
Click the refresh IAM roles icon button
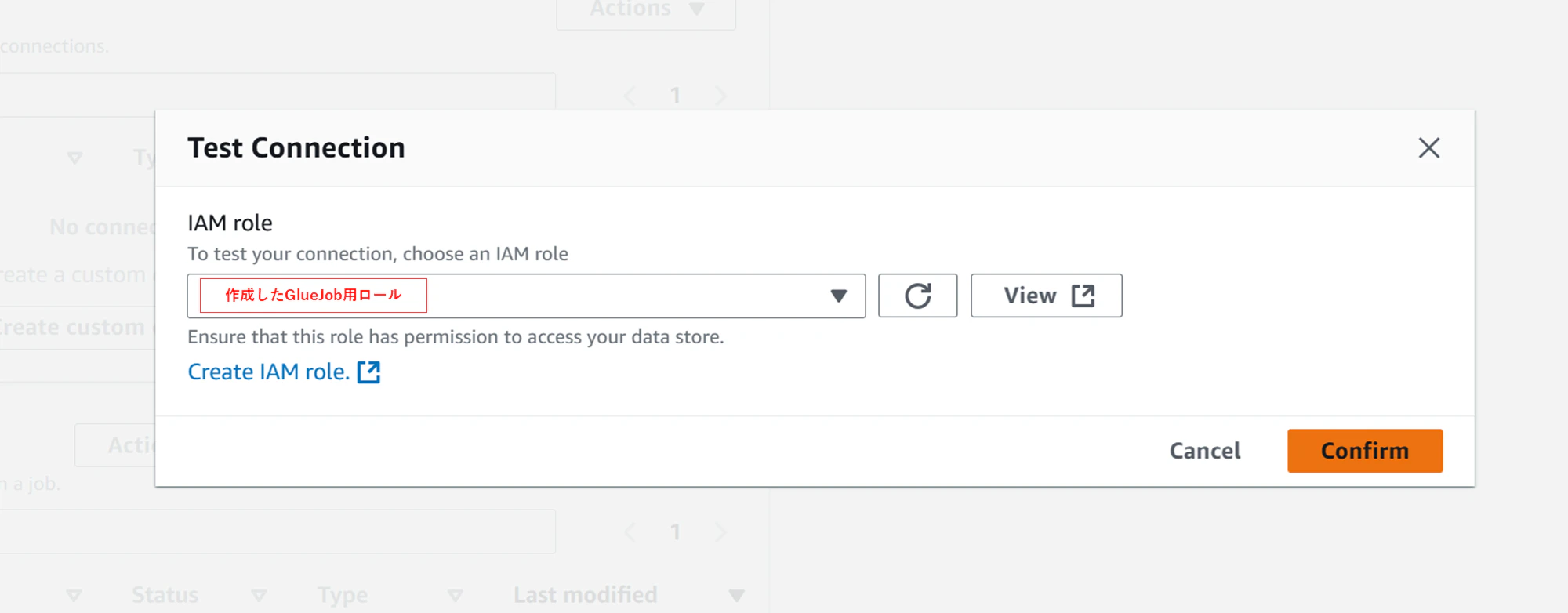click(917, 296)
